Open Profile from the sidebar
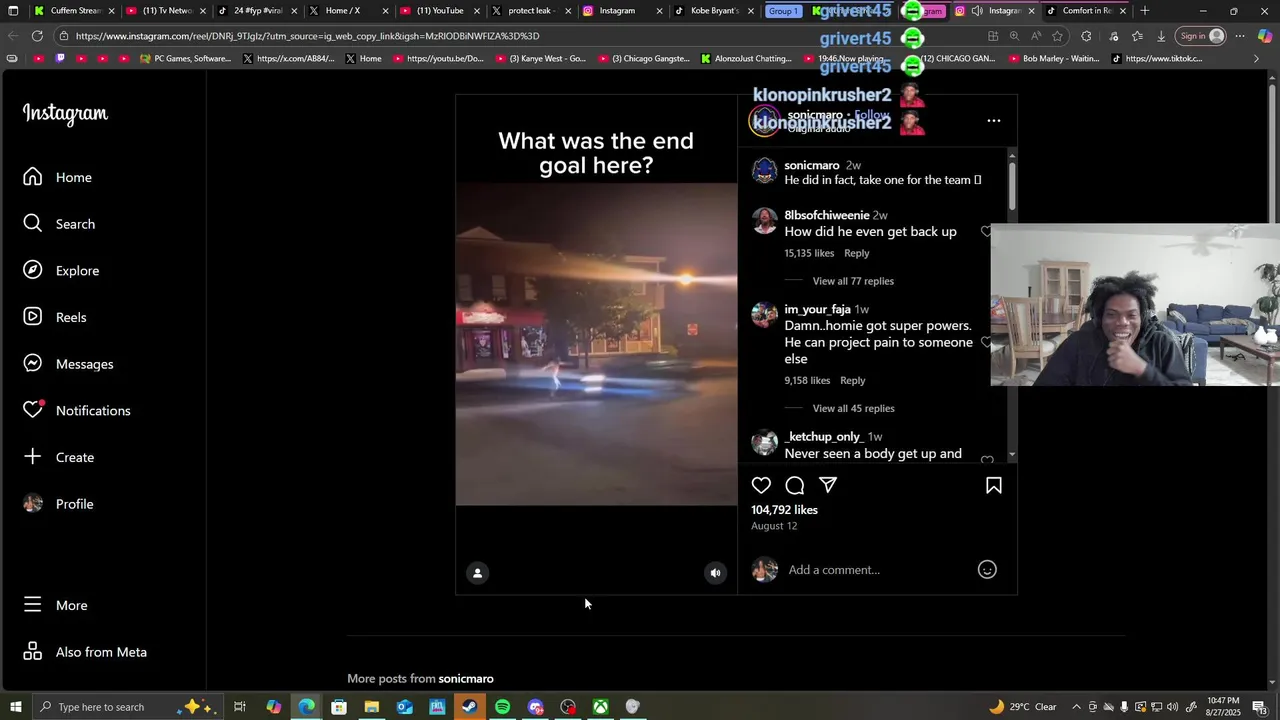Image resolution: width=1280 pixels, height=720 pixels. tap(58, 504)
